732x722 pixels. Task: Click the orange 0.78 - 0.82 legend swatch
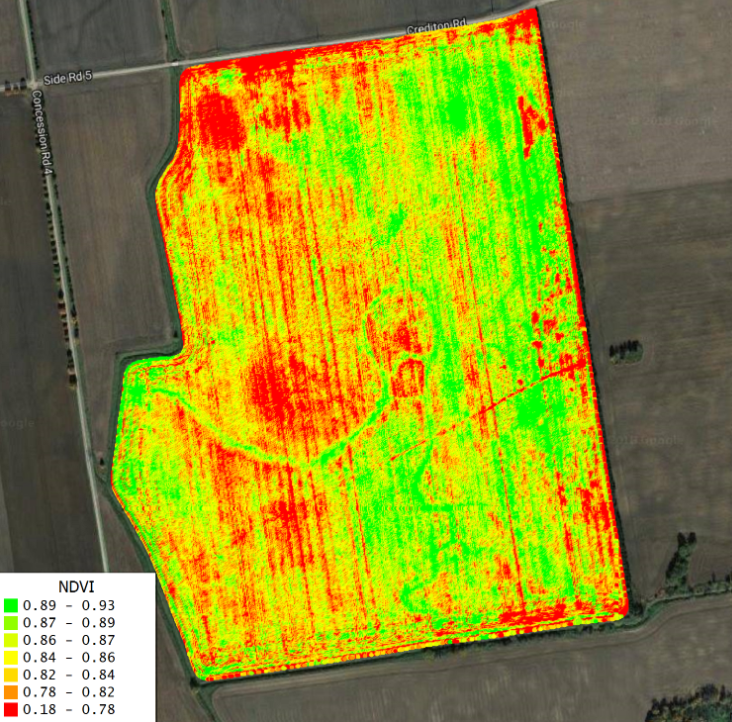tap(11, 692)
